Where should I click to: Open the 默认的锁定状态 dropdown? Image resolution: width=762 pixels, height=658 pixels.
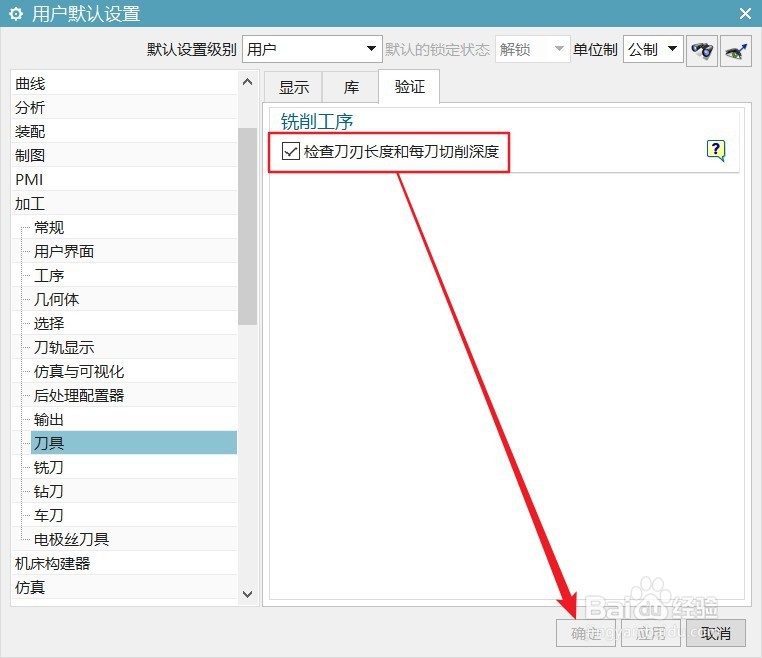[x=532, y=49]
